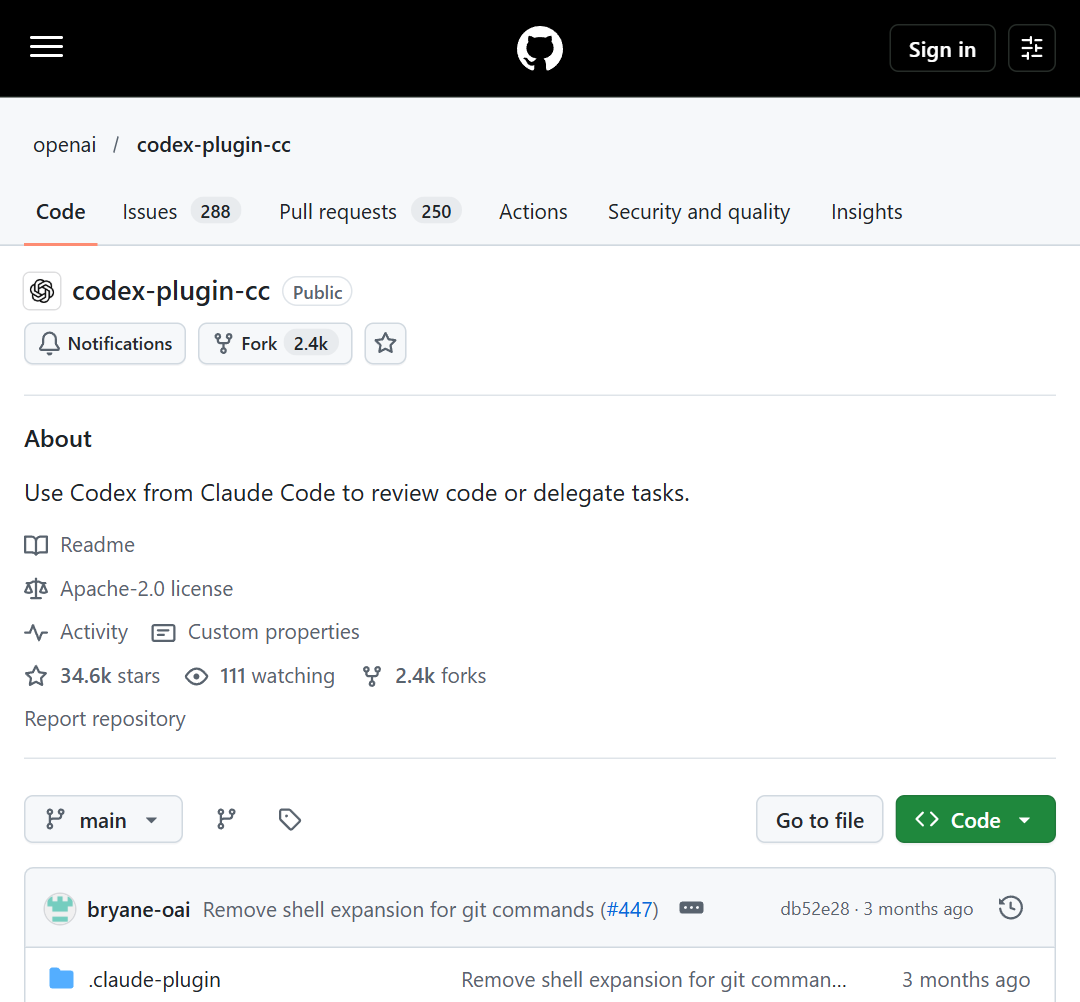Open the .claude-plugin folder
The width and height of the screenshot is (1080, 1002).
tap(154, 979)
